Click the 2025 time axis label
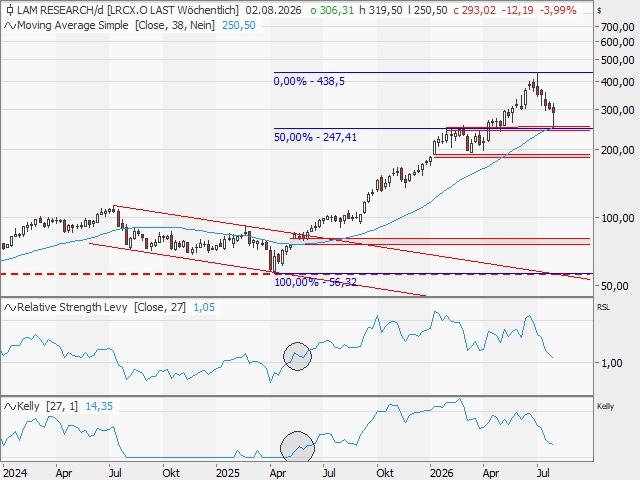The height and width of the screenshot is (480, 640). click(228, 473)
